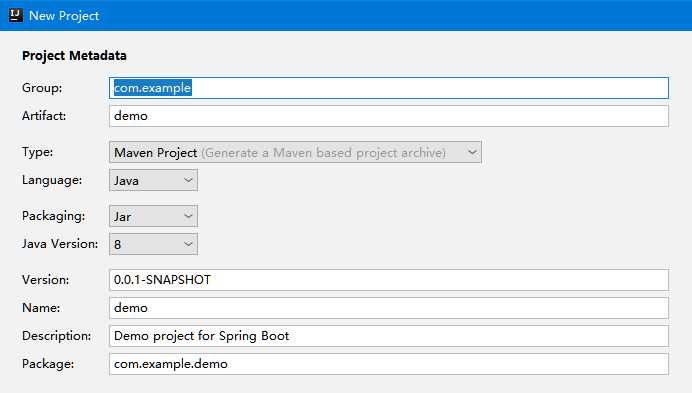Select the 0.0.1-SNAPSHOT Version field

click(x=389, y=280)
